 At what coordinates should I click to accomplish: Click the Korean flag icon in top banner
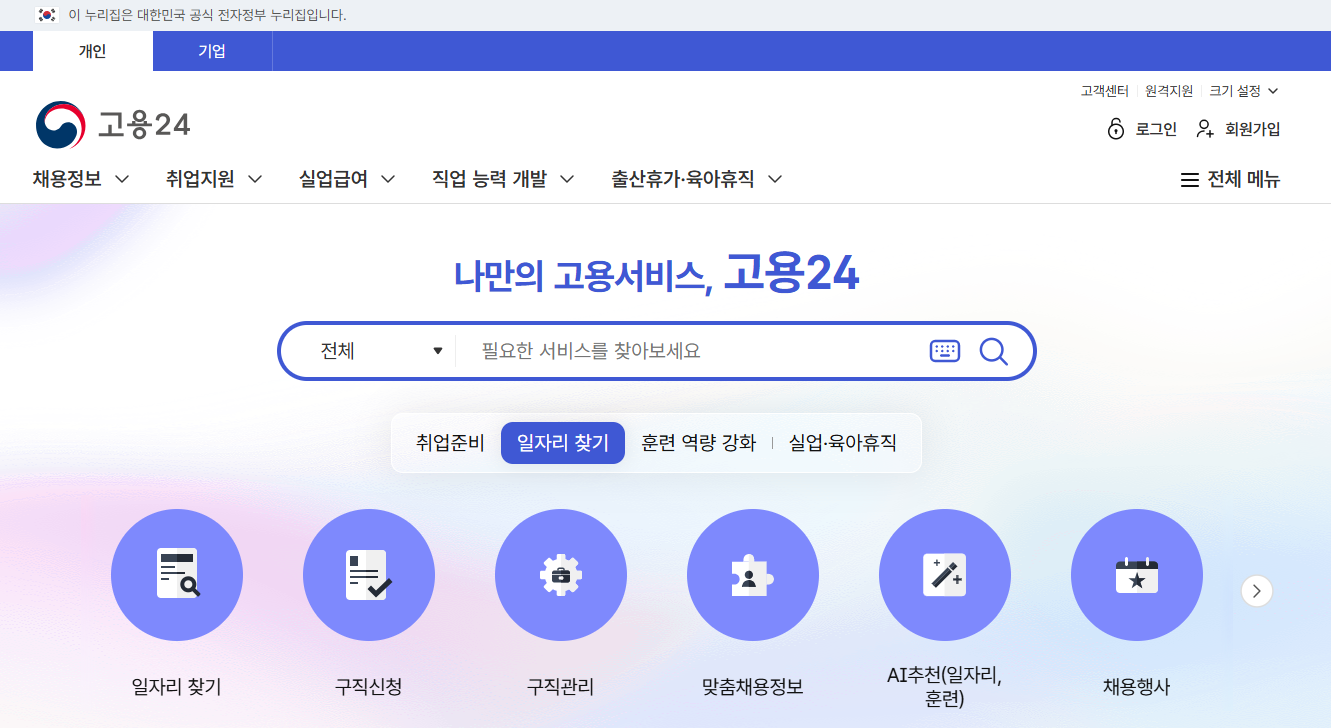tap(46, 15)
